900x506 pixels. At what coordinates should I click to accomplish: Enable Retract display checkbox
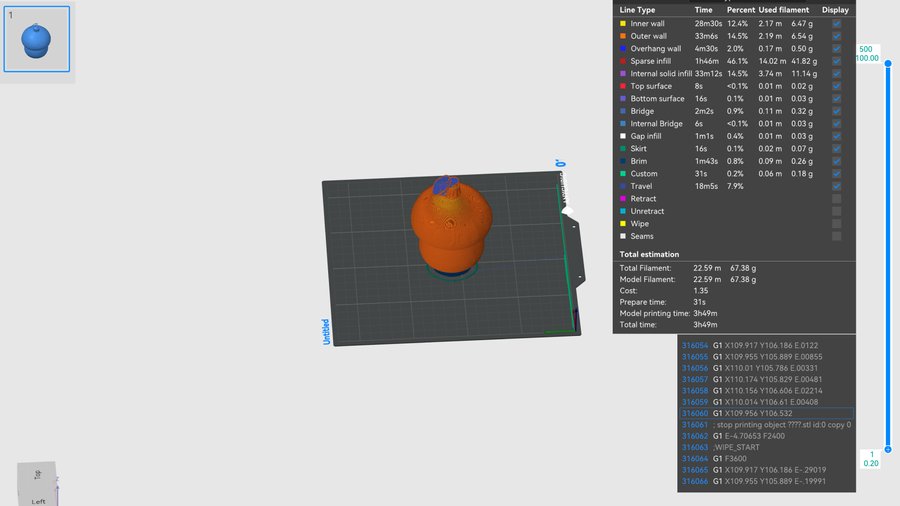coord(836,198)
